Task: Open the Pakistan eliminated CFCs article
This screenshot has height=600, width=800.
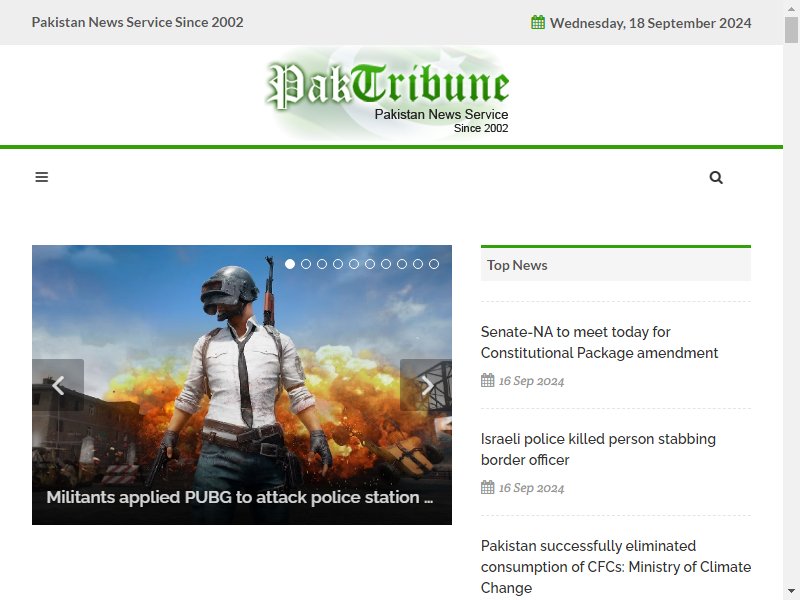Action: pos(616,567)
